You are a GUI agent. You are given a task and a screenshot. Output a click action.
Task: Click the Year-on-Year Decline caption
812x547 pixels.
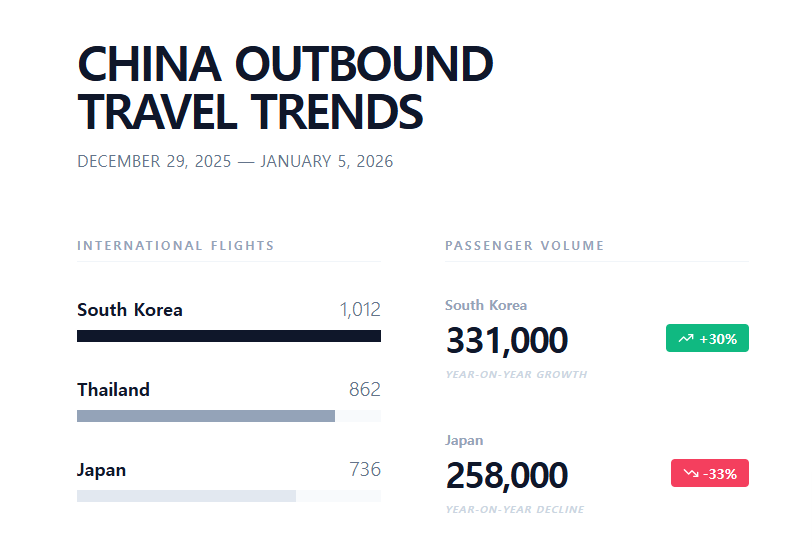click(515, 510)
